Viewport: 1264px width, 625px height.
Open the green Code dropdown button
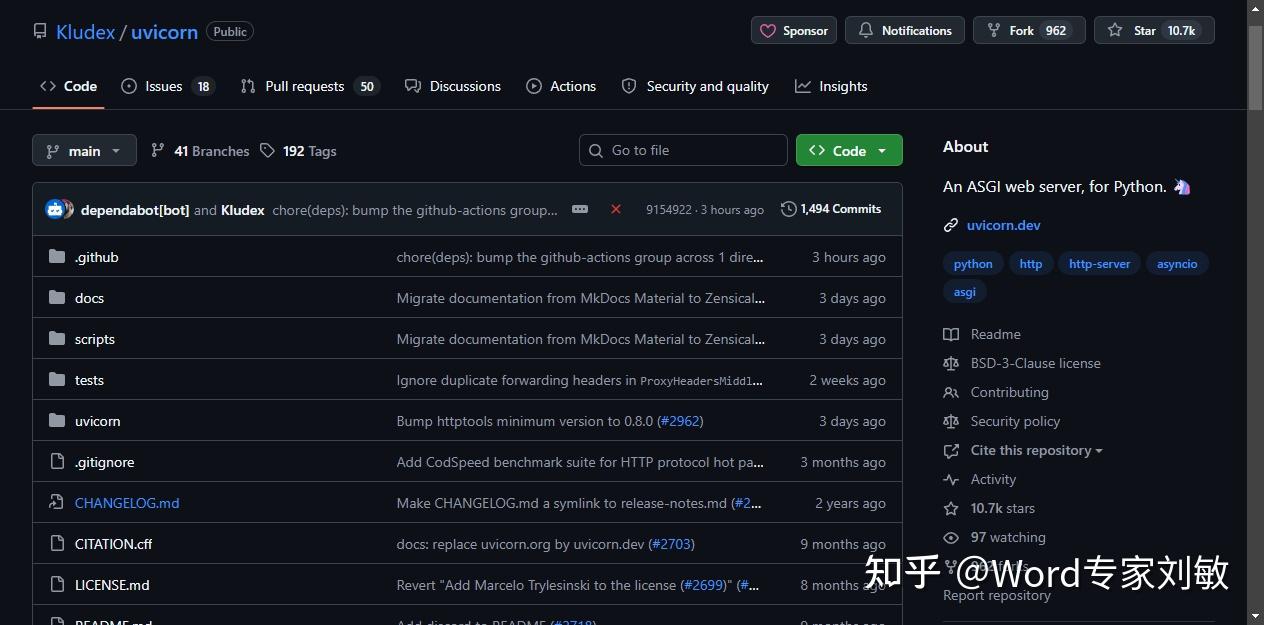pos(849,150)
